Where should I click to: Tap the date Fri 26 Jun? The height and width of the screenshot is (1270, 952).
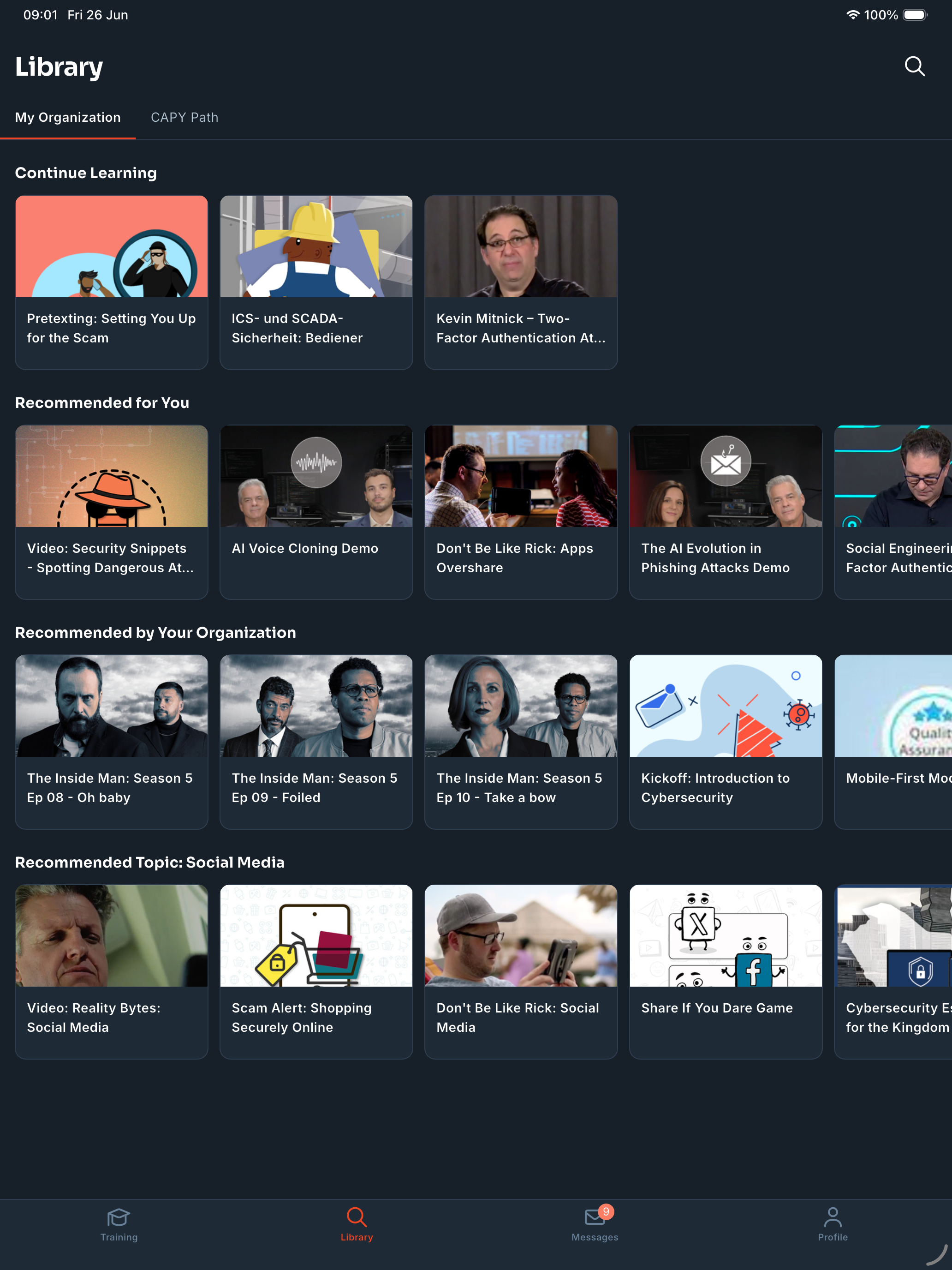click(98, 15)
